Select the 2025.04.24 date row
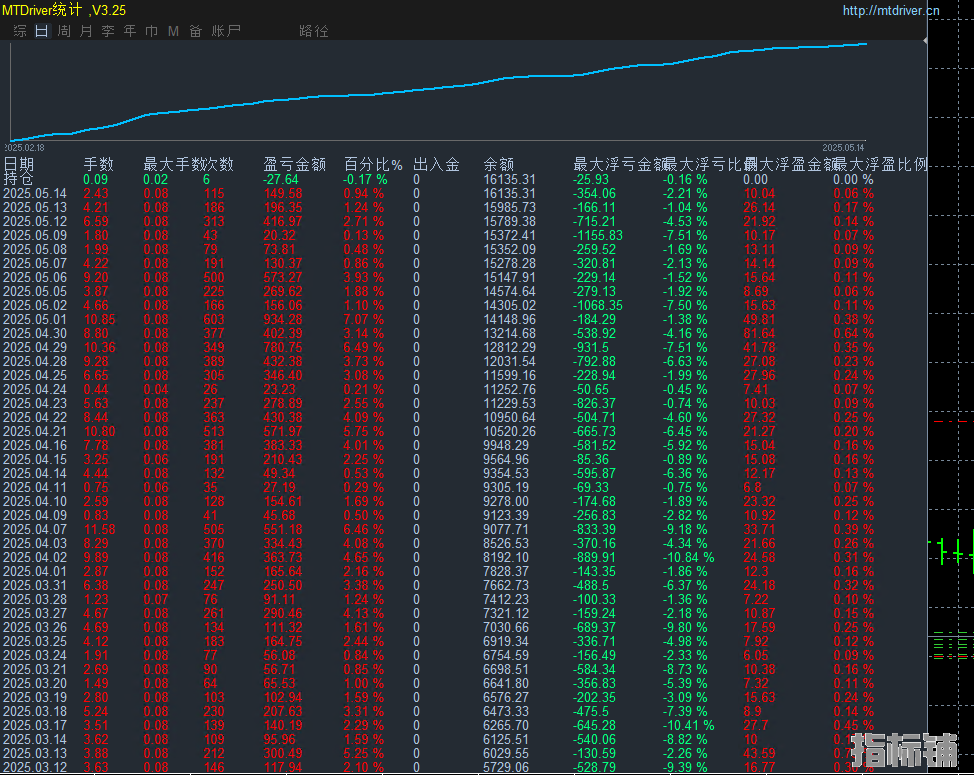 click(x=35, y=389)
